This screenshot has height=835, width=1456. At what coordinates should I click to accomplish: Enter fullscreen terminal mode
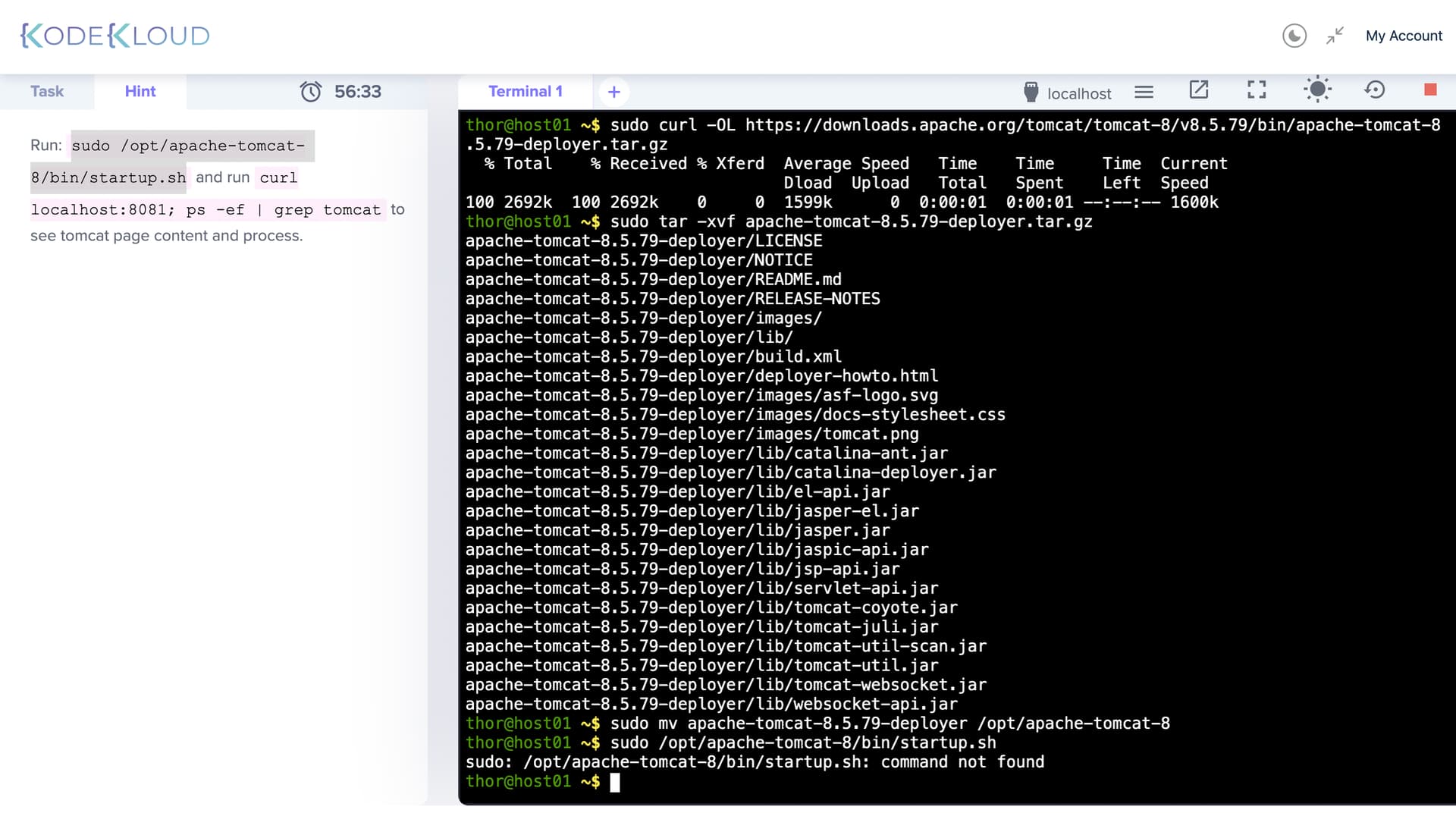tap(1257, 90)
